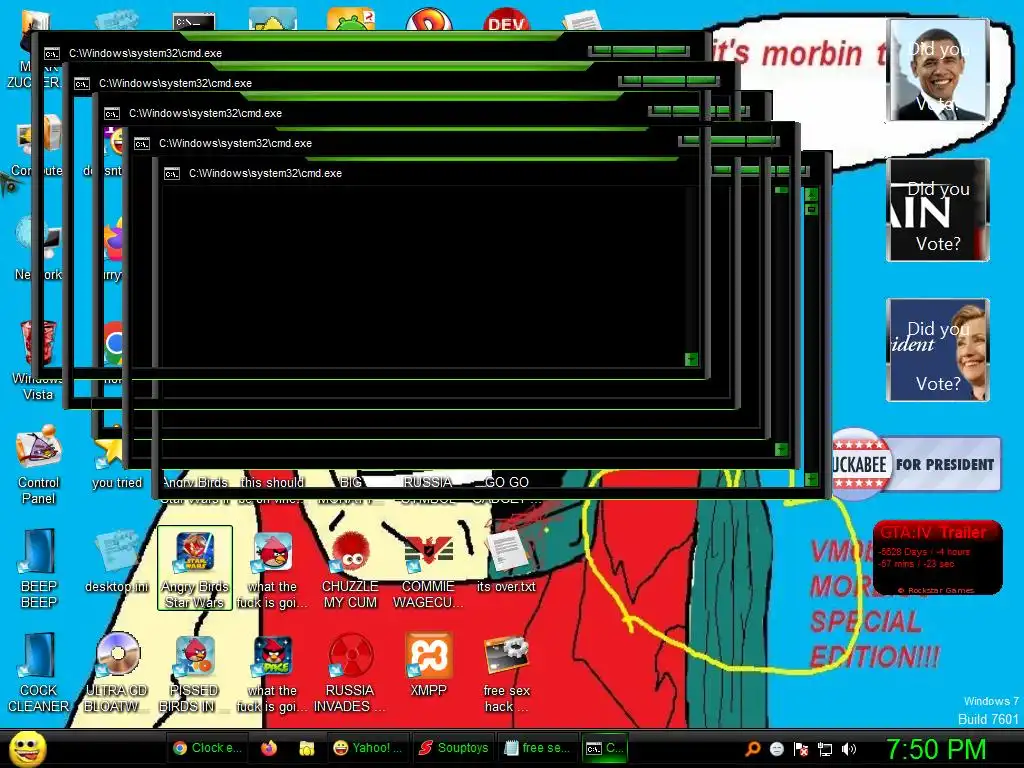Switch to Chrome 'Clock e...' taskbar item
The width and height of the screenshot is (1024, 768).
pyautogui.click(x=207, y=748)
